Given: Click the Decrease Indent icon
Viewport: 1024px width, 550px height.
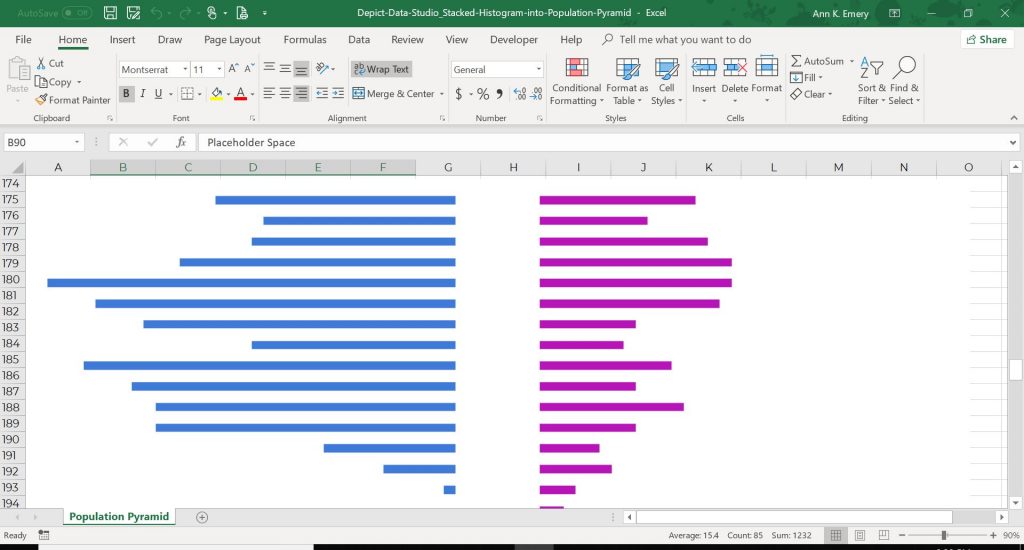Looking at the screenshot, I should (x=322, y=93).
